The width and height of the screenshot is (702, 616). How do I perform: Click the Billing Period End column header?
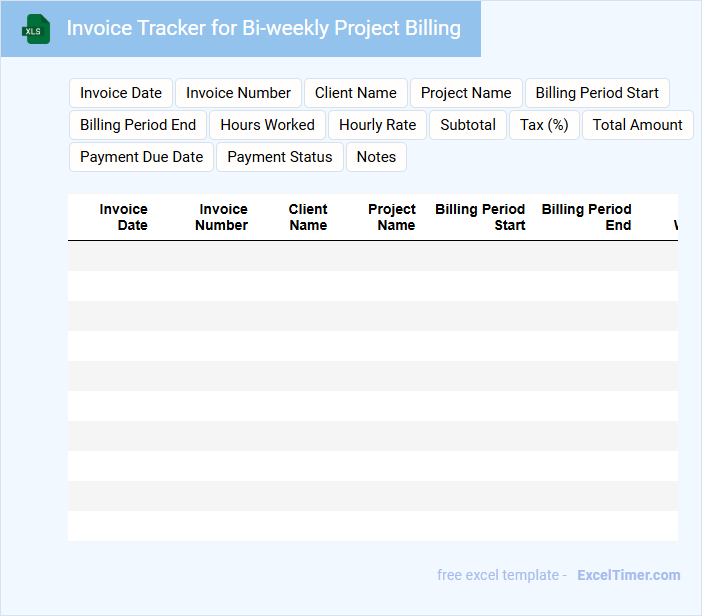pos(586,217)
